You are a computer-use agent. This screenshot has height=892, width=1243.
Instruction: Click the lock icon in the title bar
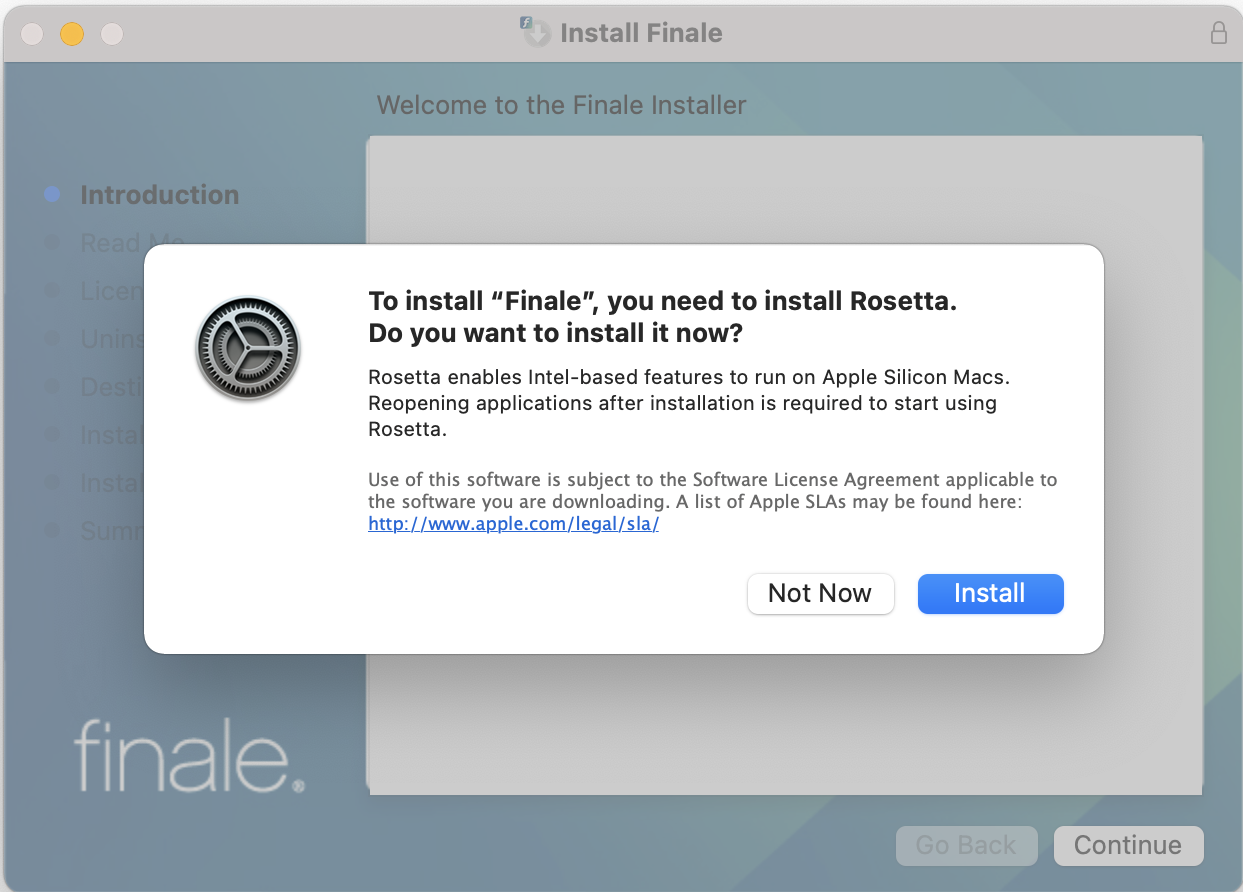(1218, 33)
